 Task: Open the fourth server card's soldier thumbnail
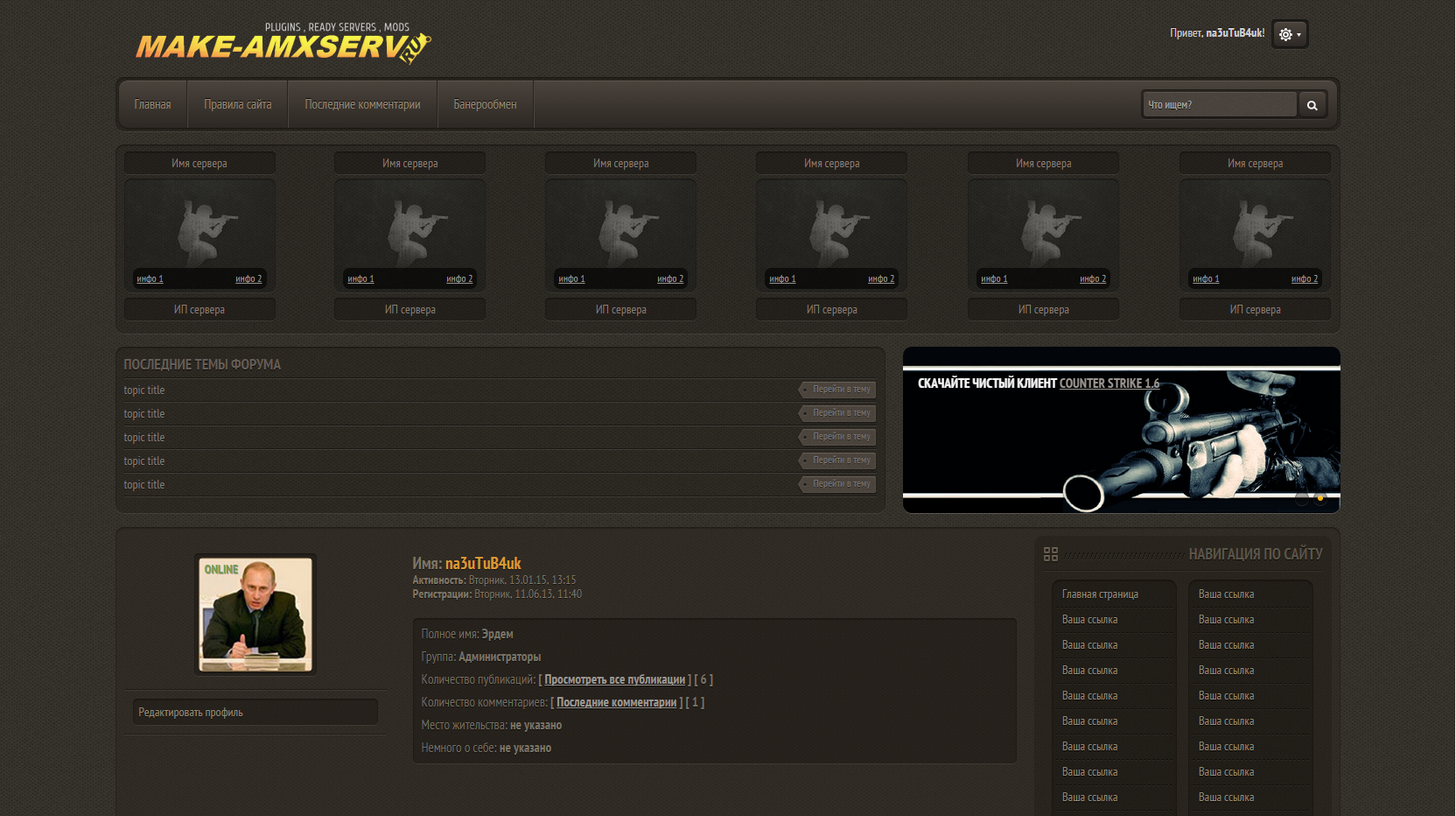[832, 234]
